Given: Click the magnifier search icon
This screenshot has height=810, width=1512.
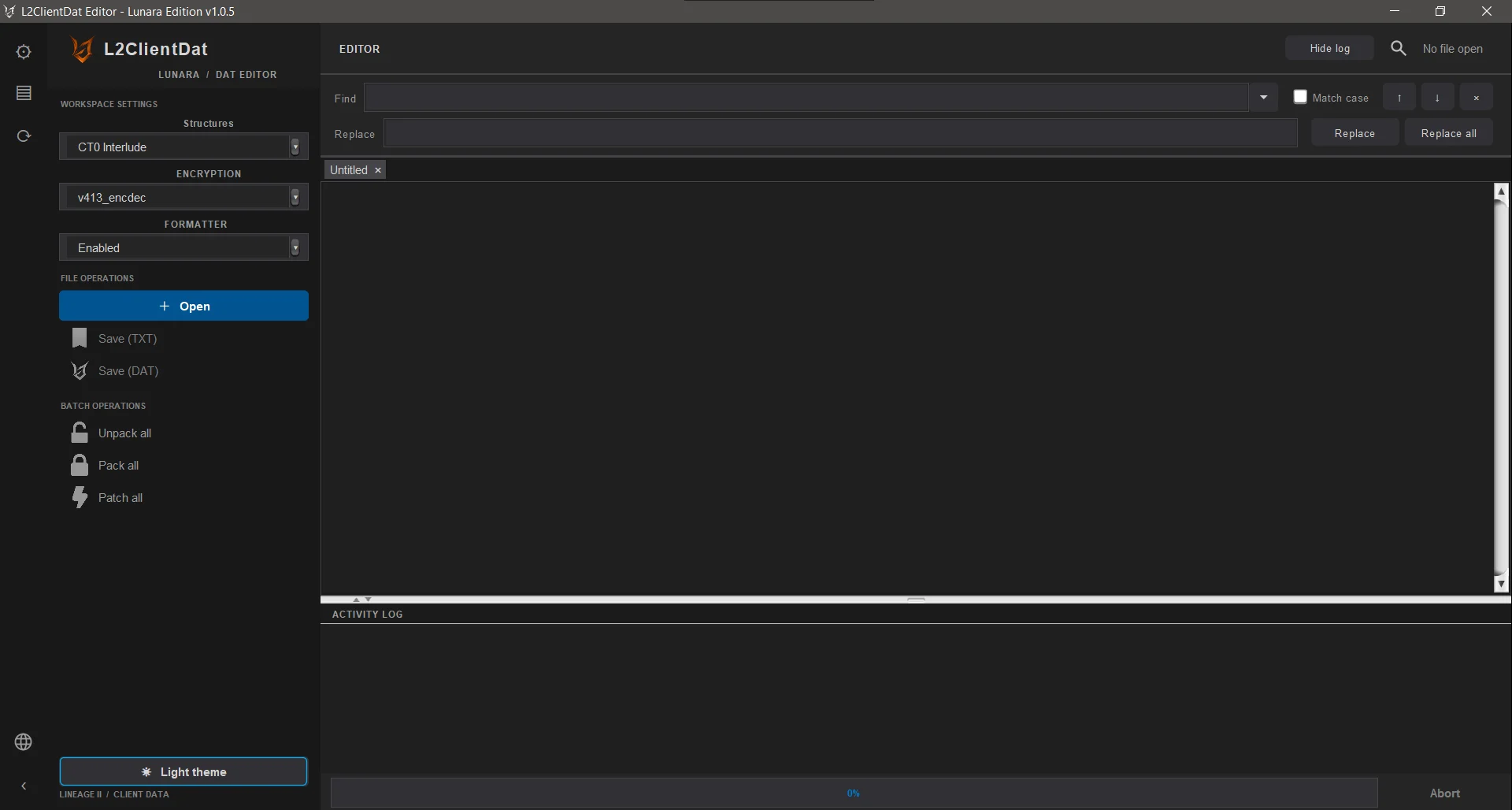Looking at the screenshot, I should 1399,48.
